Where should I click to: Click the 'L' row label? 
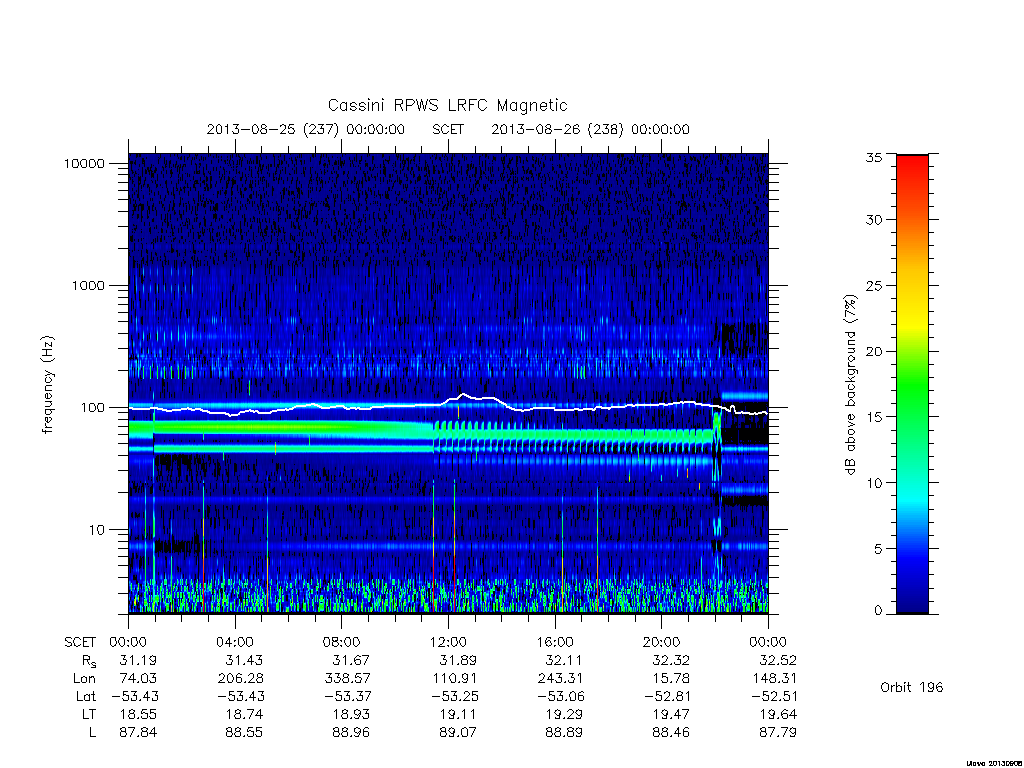tap(93, 733)
